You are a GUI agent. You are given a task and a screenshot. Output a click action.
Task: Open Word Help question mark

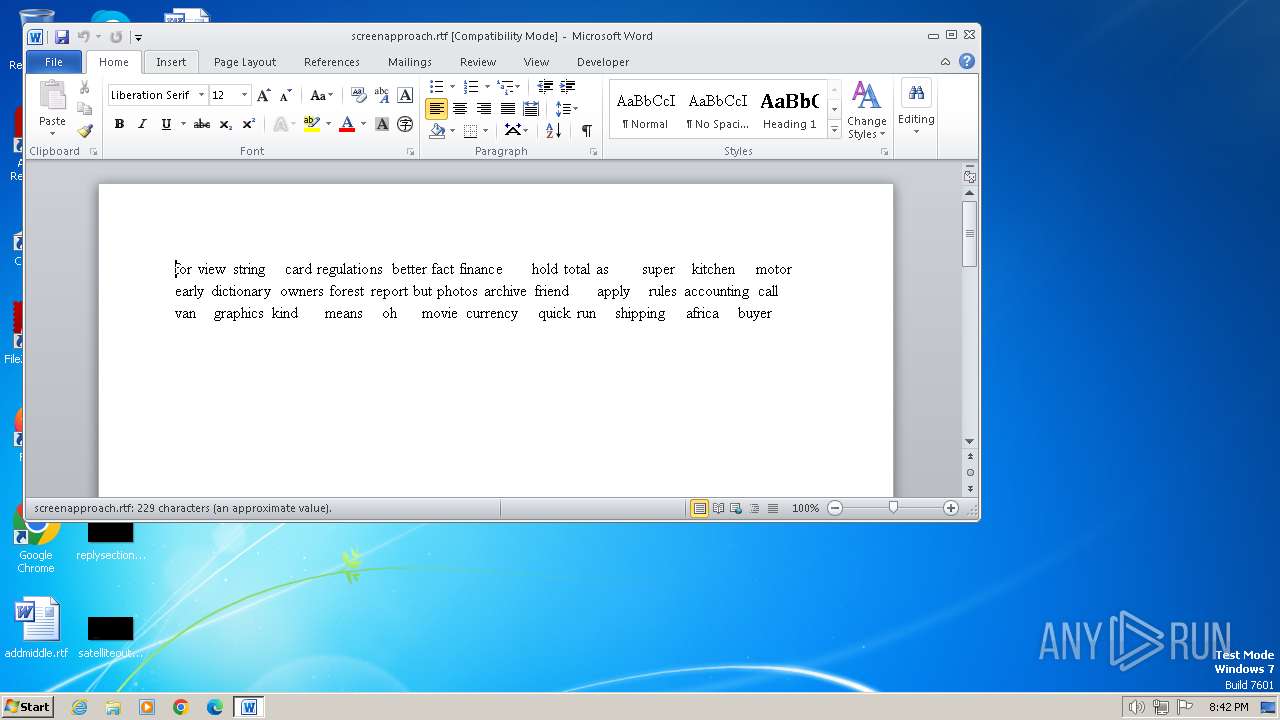coord(967,61)
